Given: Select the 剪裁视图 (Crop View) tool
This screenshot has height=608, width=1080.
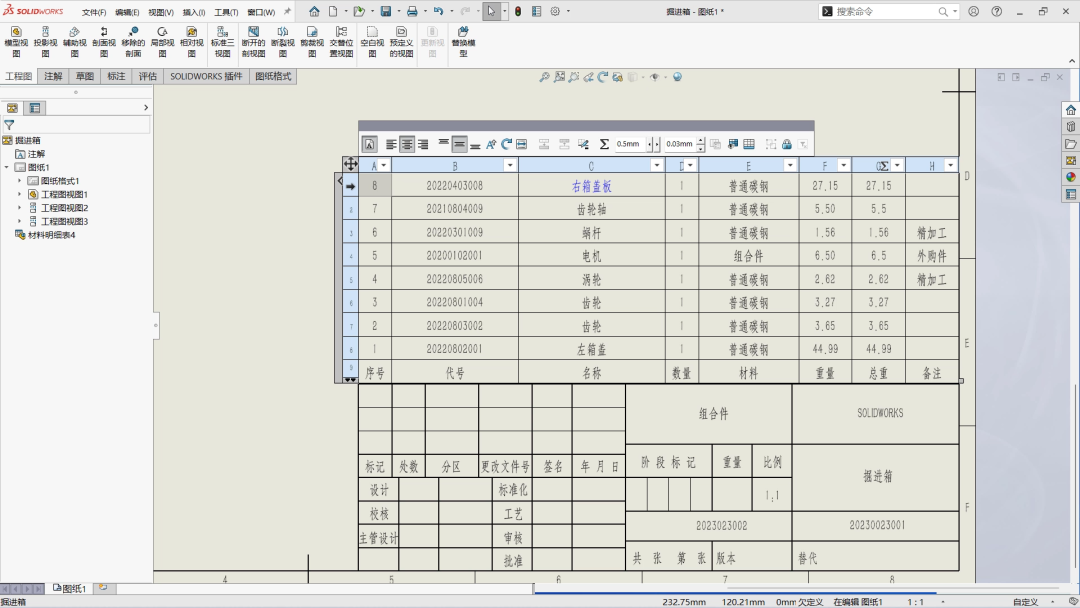Looking at the screenshot, I should 311,44.
